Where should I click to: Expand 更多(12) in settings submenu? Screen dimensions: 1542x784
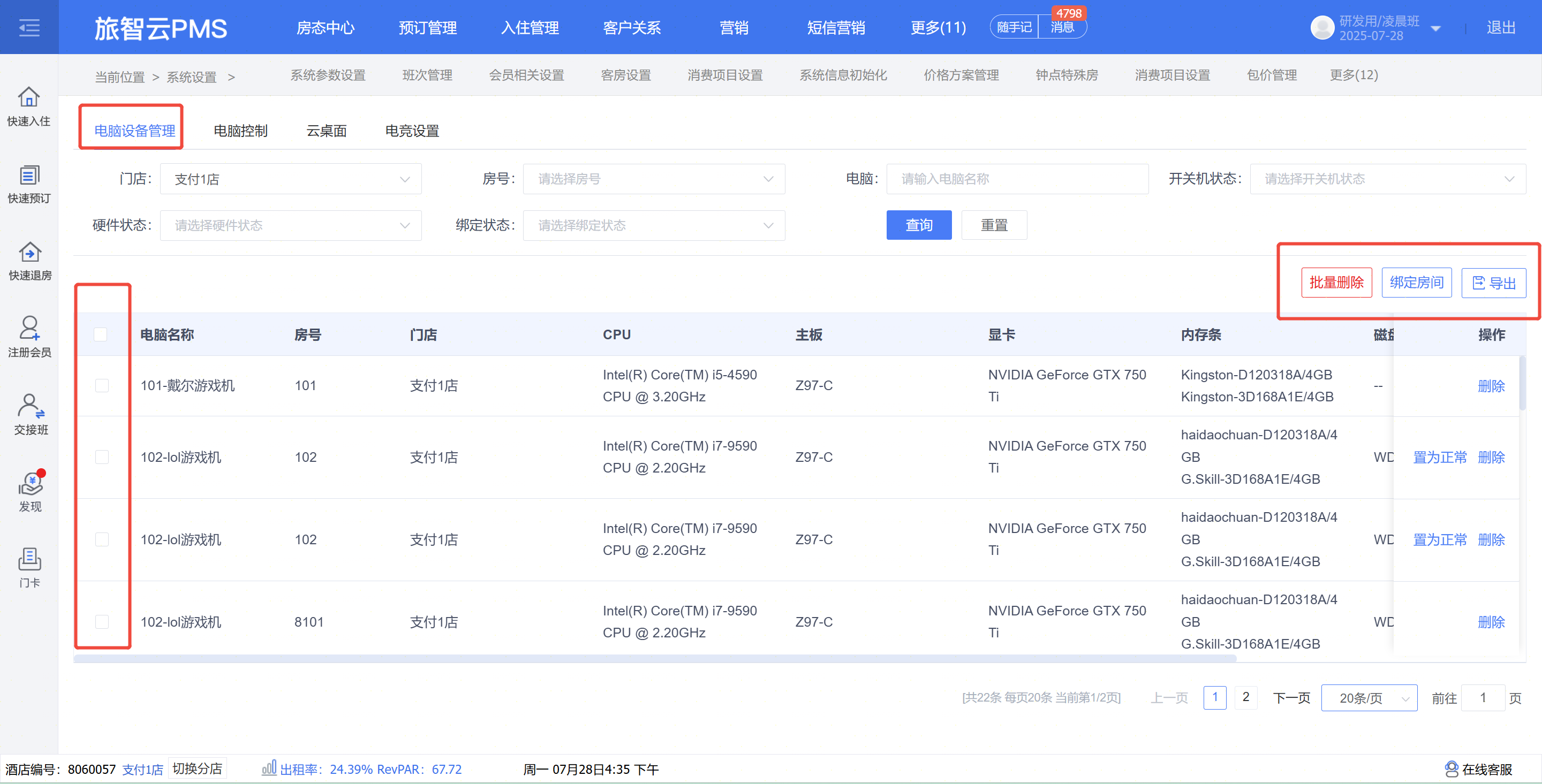[x=1354, y=75]
